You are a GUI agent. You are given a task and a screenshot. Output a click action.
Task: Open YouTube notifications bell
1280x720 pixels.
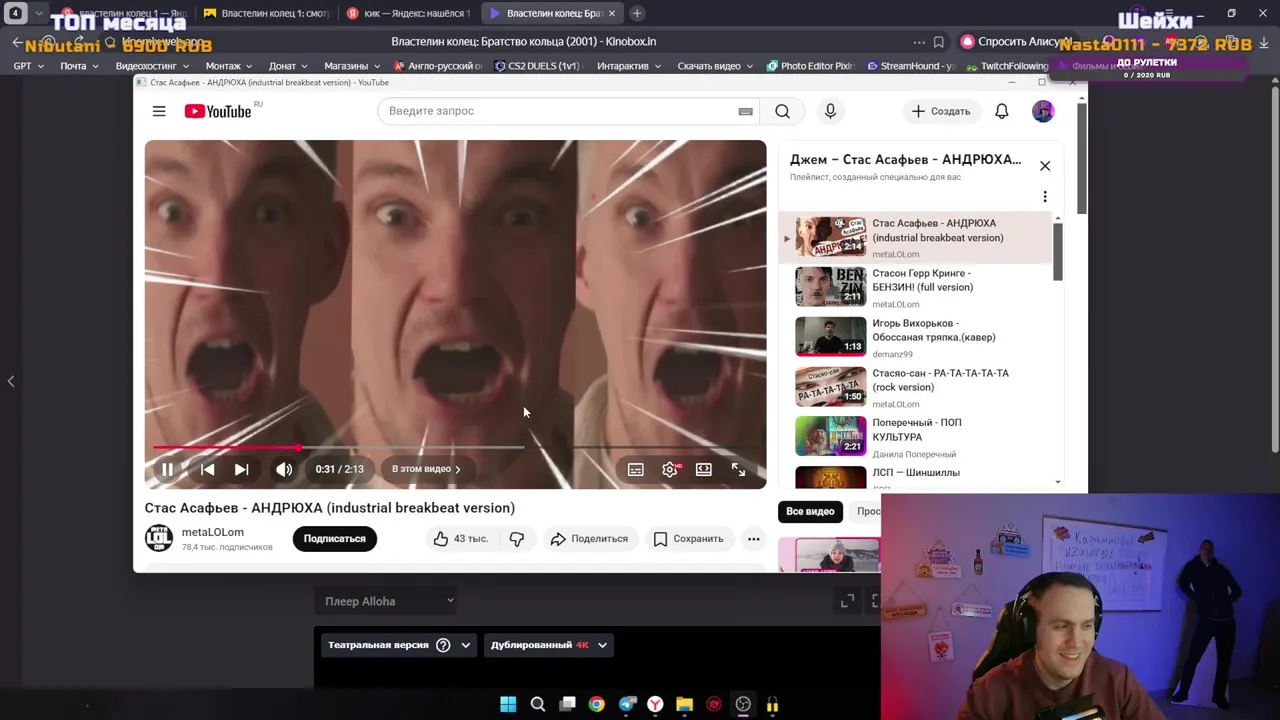1001,111
